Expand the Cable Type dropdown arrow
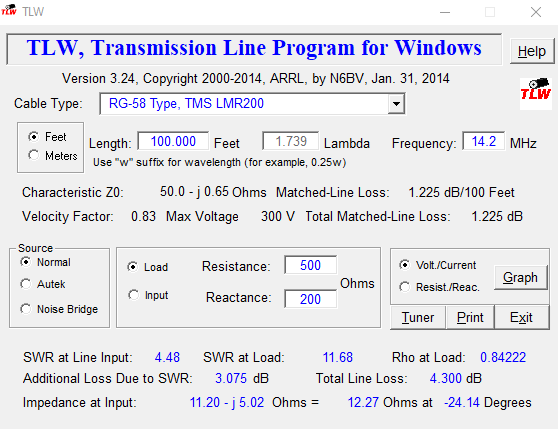Image resolution: width=558 pixels, height=429 pixels. coord(396,104)
